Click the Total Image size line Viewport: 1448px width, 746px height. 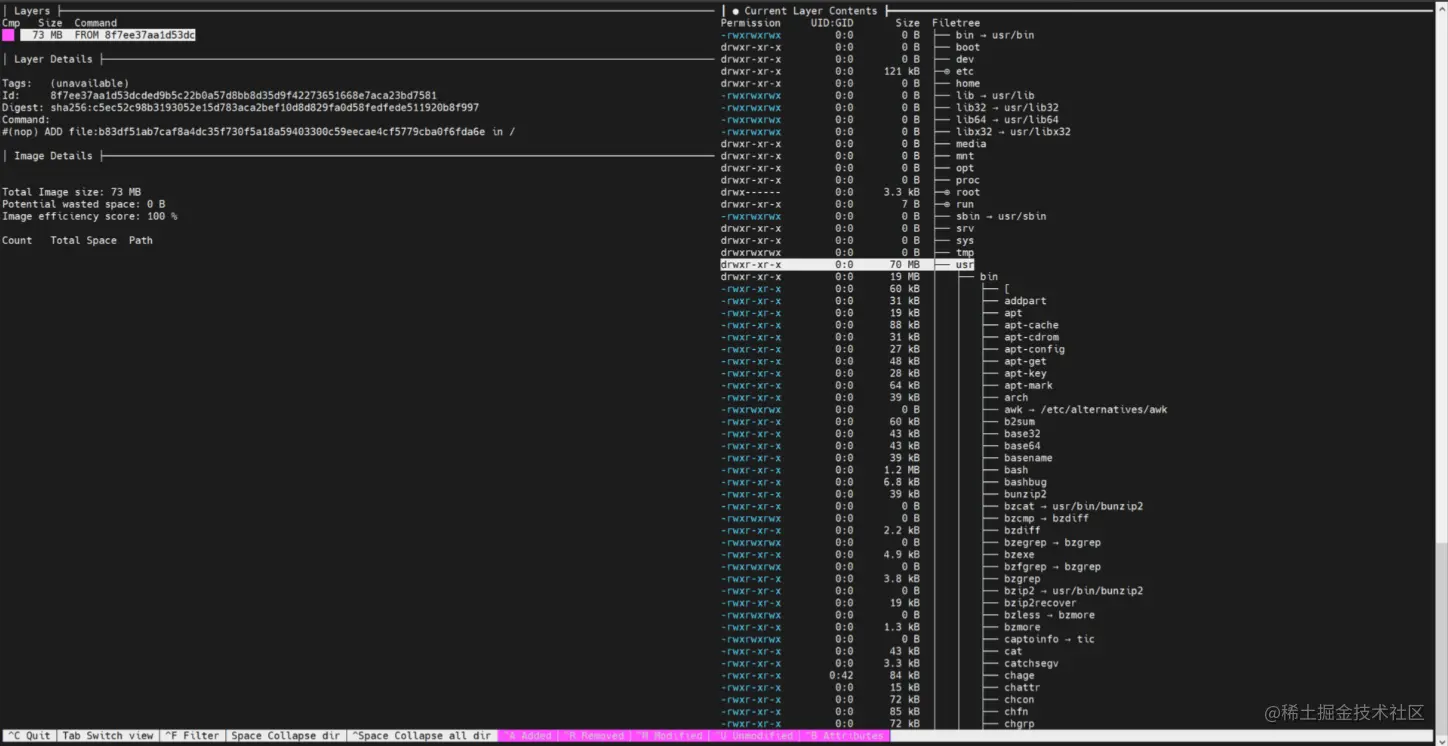coord(71,192)
